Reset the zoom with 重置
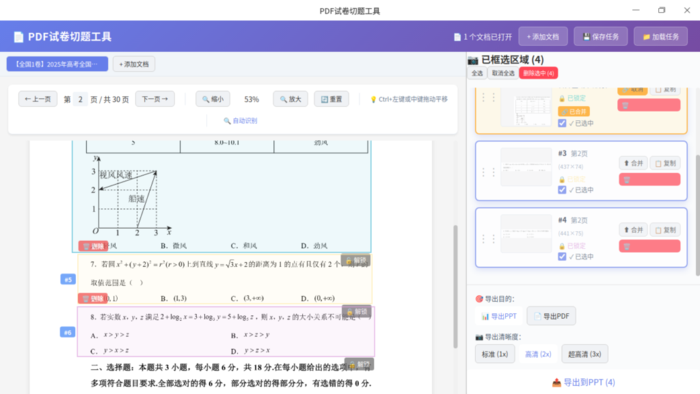The image size is (700, 394). click(x=332, y=99)
